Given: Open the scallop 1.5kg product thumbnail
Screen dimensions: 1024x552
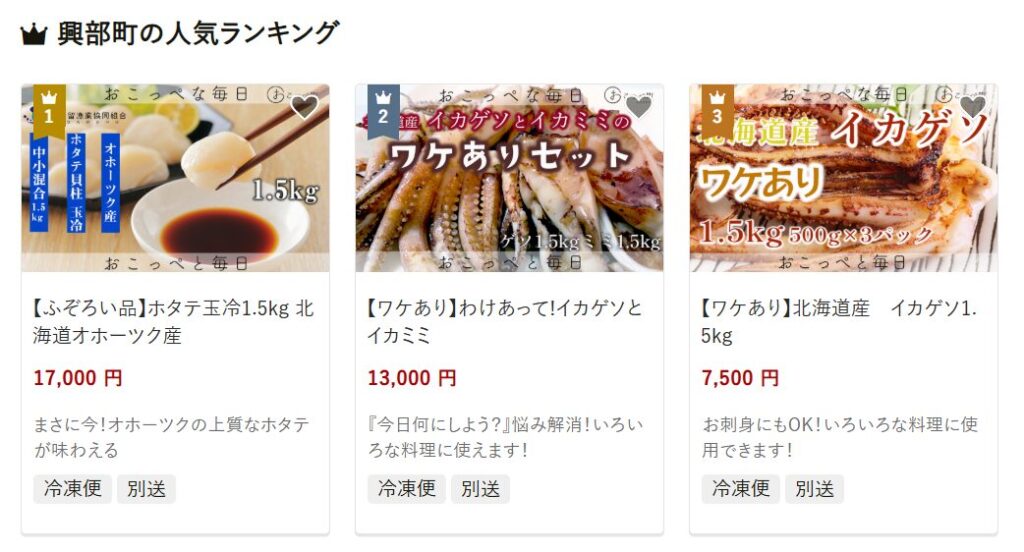Looking at the screenshot, I should point(175,178).
